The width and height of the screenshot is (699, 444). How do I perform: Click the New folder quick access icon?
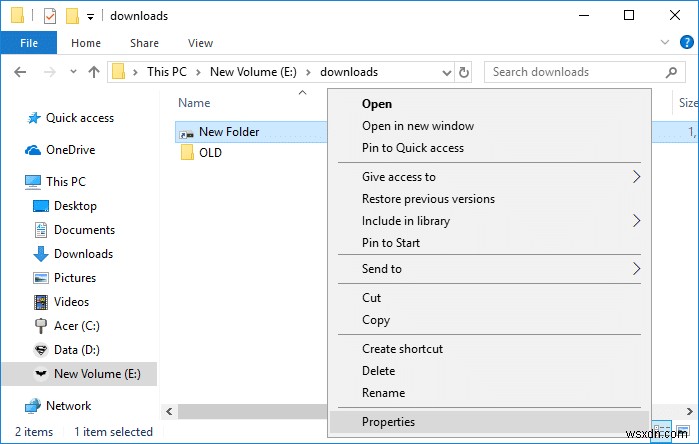coord(72,16)
